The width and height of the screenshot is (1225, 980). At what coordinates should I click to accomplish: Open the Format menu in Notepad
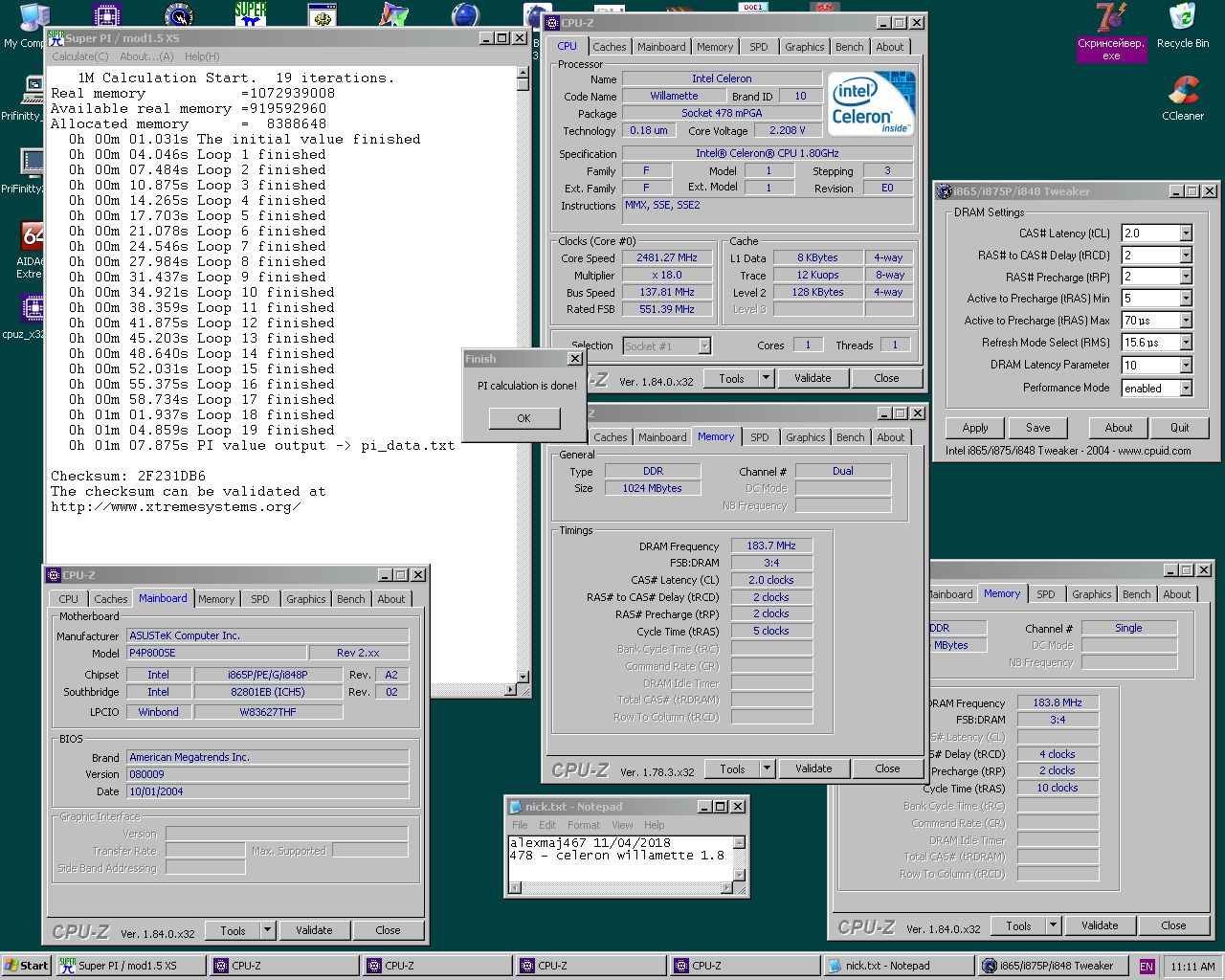point(584,825)
